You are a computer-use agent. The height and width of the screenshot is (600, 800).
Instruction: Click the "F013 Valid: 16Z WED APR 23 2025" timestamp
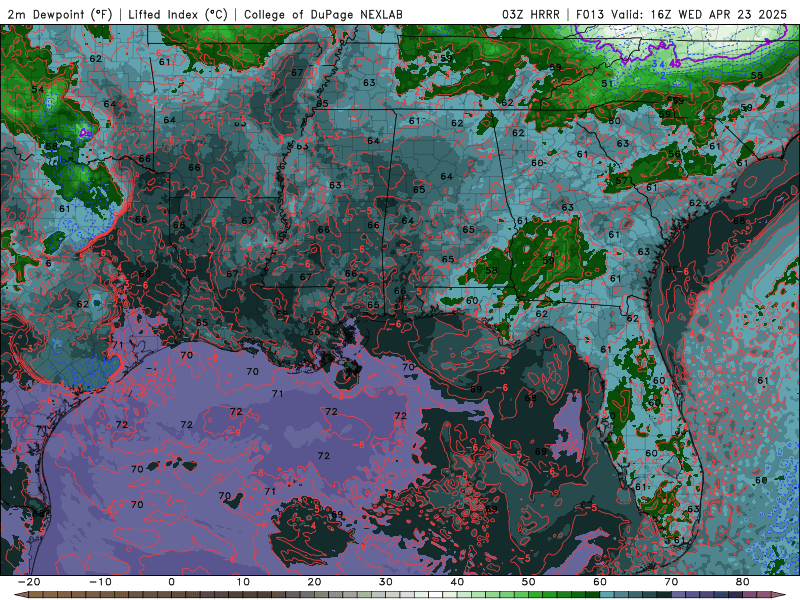[x=682, y=14]
